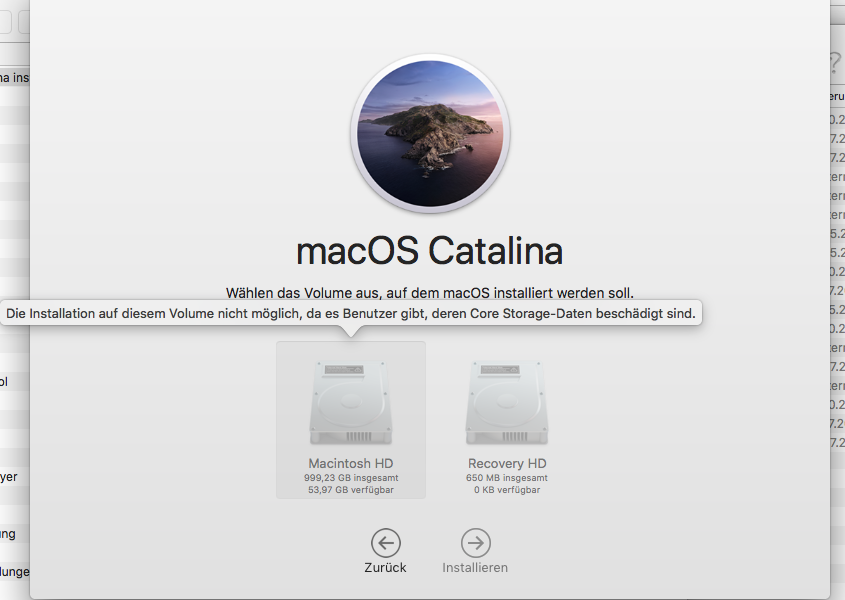Click the Installieren button label
845x600 pixels.
point(475,568)
